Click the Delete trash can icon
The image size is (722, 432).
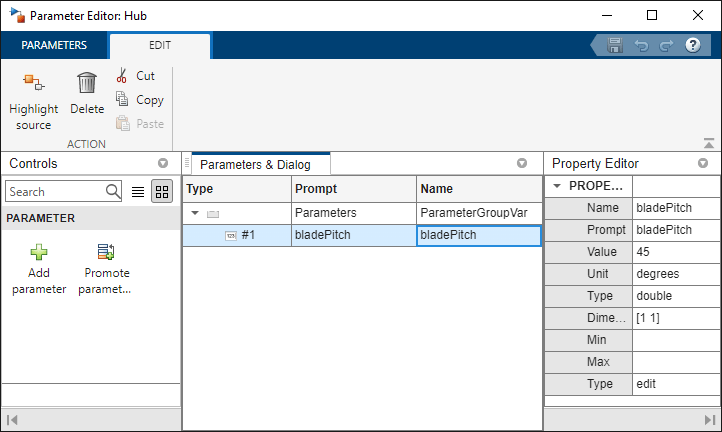coord(87,84)
